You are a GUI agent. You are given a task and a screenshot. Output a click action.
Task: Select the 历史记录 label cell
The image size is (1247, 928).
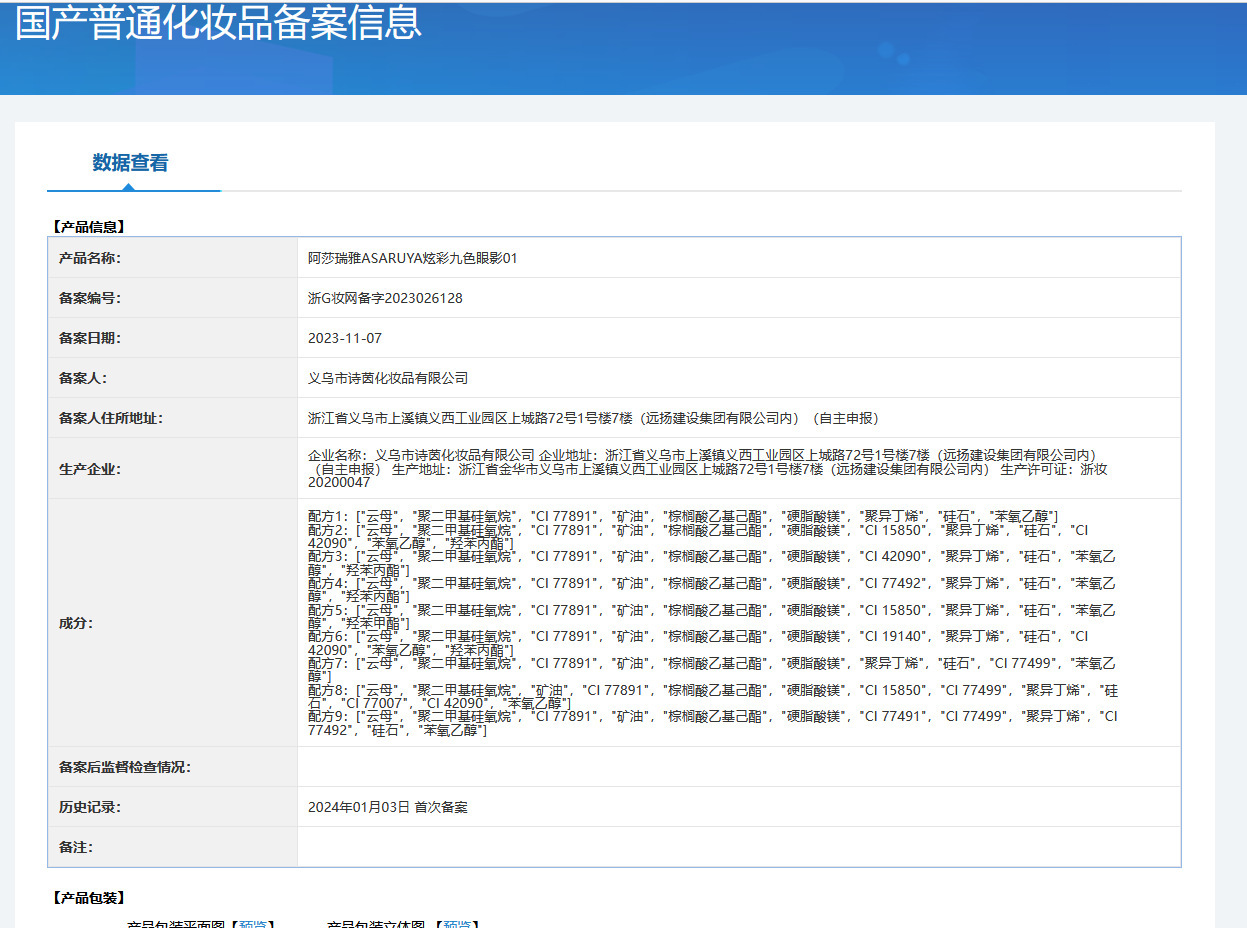pos(173,807)
